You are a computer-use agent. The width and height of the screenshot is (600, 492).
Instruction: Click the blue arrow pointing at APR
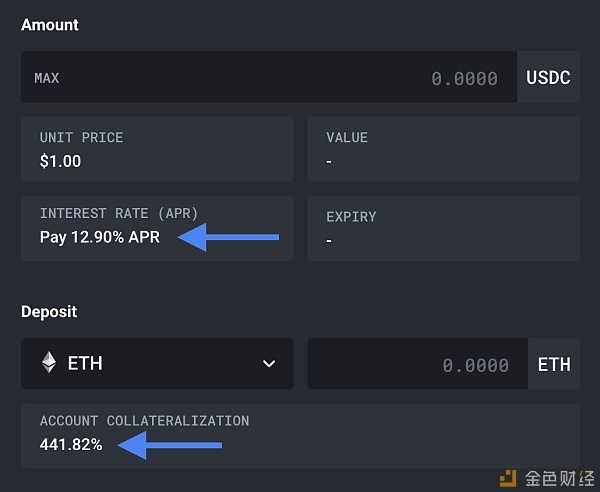click(228, 237)
